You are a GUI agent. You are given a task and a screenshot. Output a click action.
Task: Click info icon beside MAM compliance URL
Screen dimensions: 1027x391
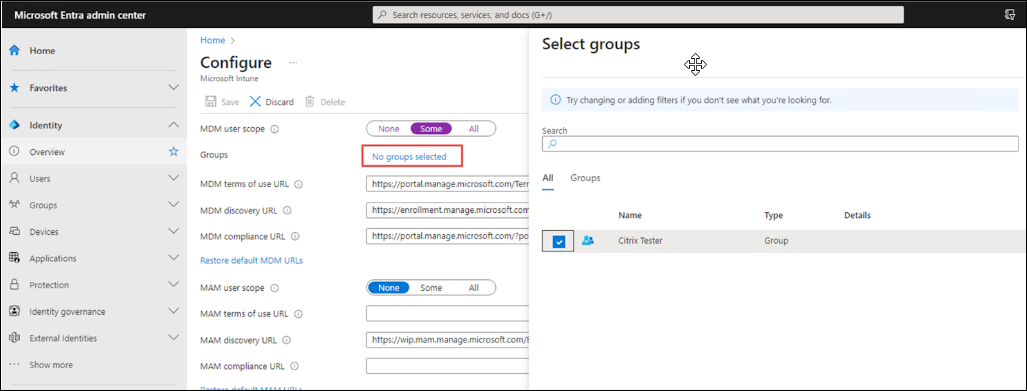(294, 366)
